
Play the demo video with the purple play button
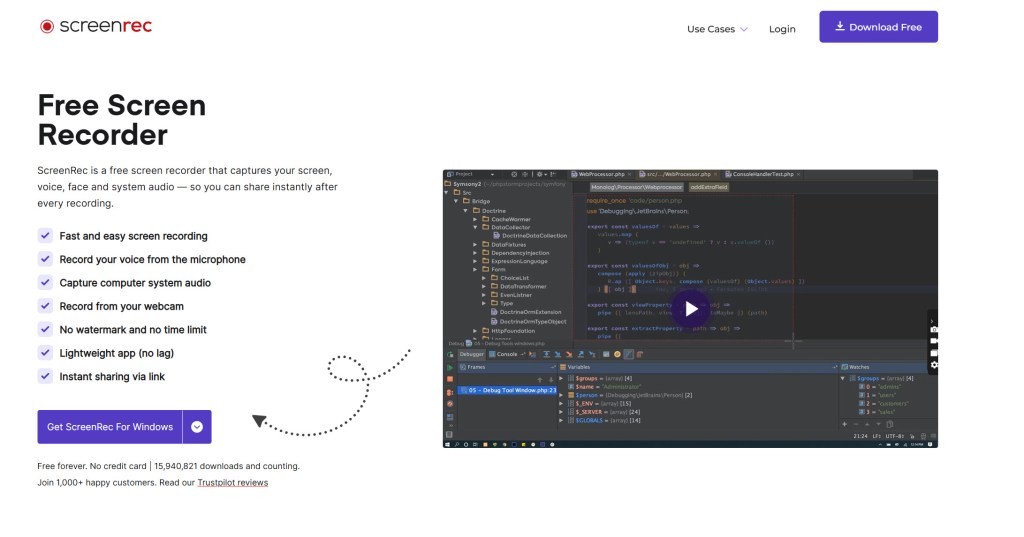click(x=690, y=309)
